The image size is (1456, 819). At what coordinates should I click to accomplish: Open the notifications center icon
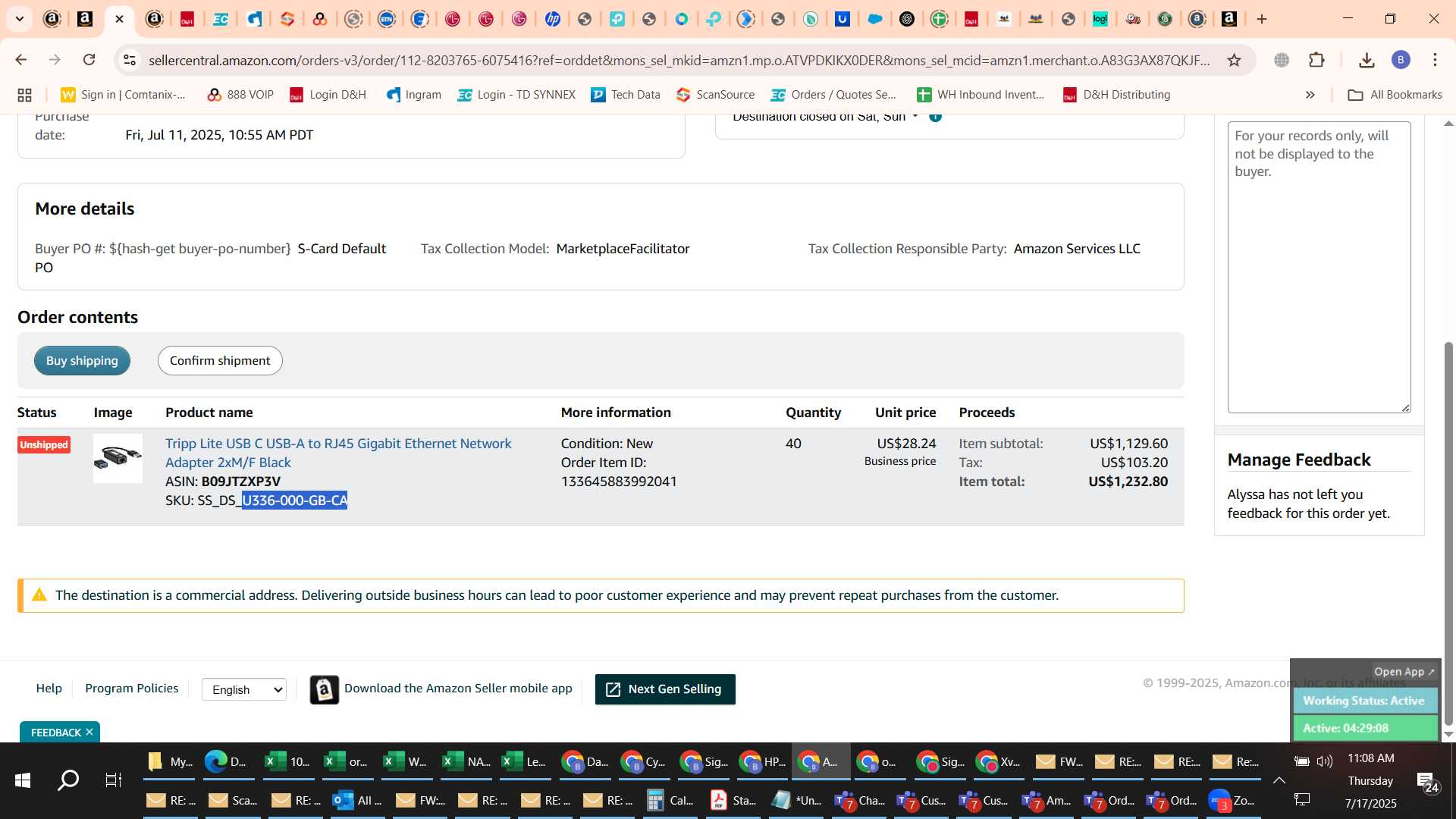(x=1427, y=781)
